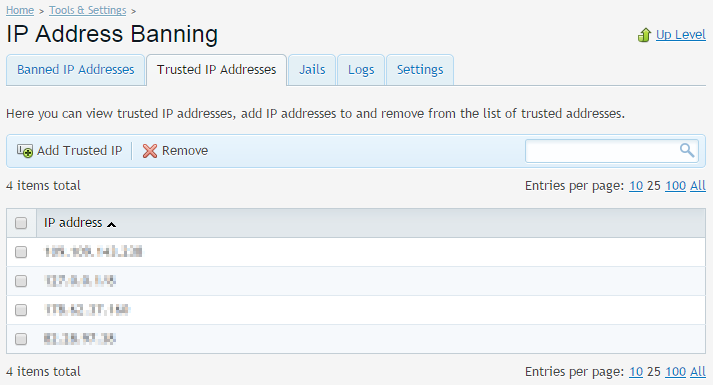Image resolution: width=713 pixels, height=385 pixels.
Task: Set top entries per page to 10
Action: [x=636, y=186]
